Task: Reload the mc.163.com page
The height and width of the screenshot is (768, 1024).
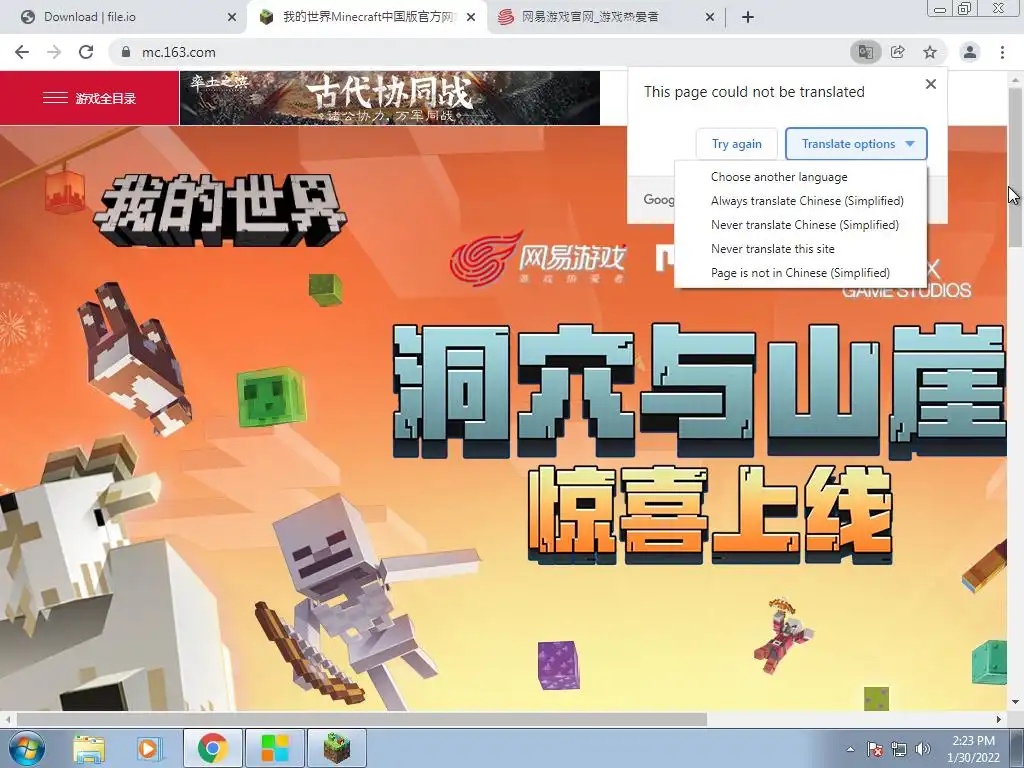Action: (x=86, y=52)
